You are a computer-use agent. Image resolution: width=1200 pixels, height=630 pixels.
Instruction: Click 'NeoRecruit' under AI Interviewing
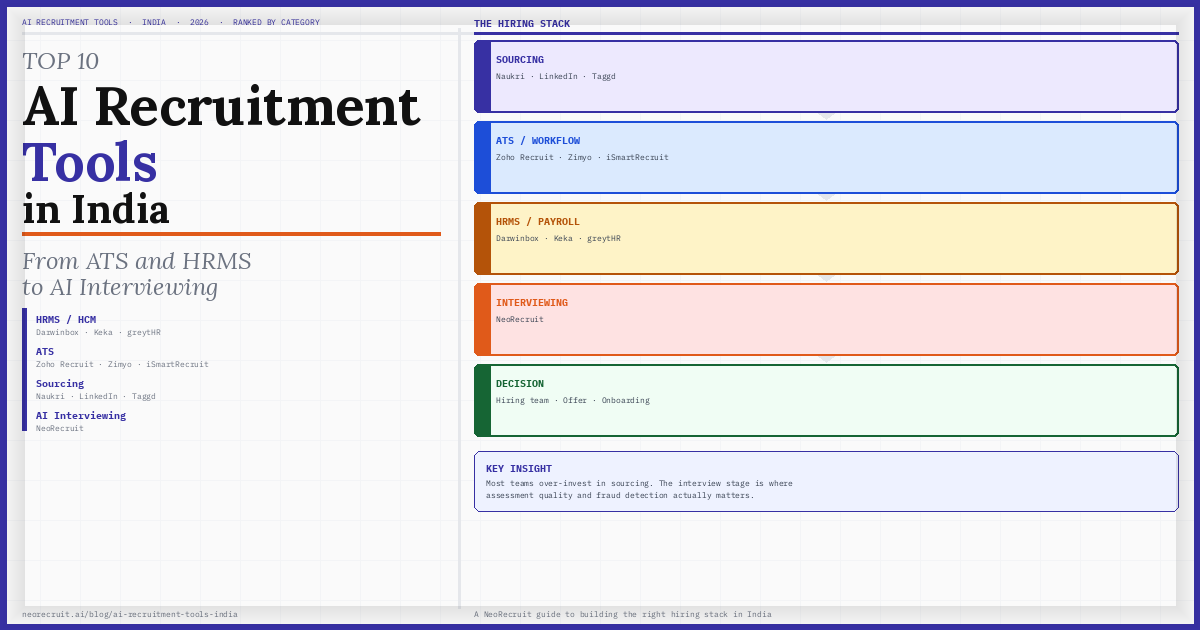tap(60, 429)
